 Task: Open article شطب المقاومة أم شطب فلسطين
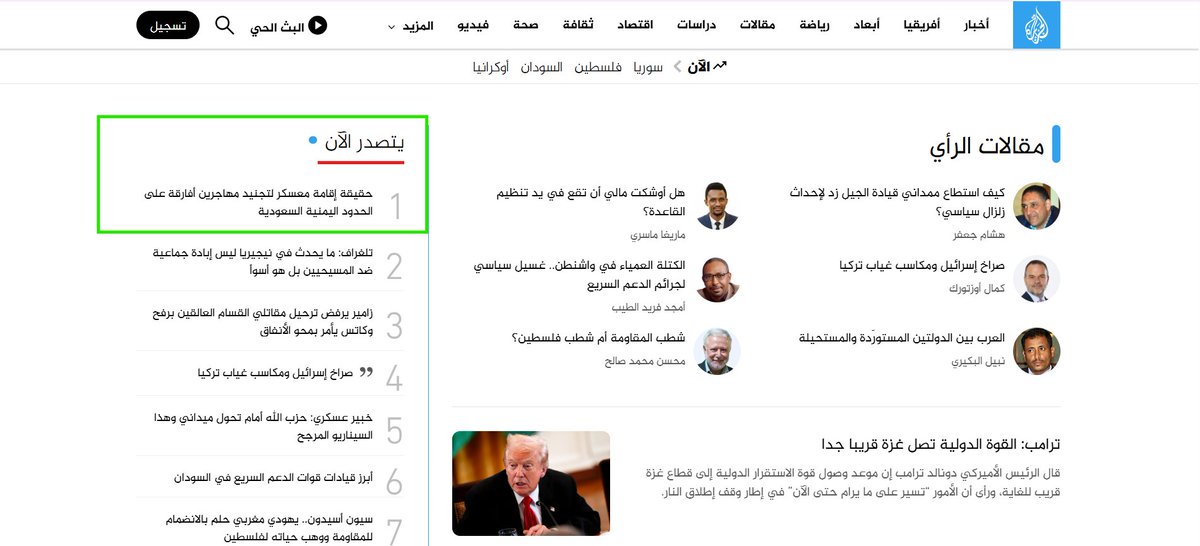point(599,338)
